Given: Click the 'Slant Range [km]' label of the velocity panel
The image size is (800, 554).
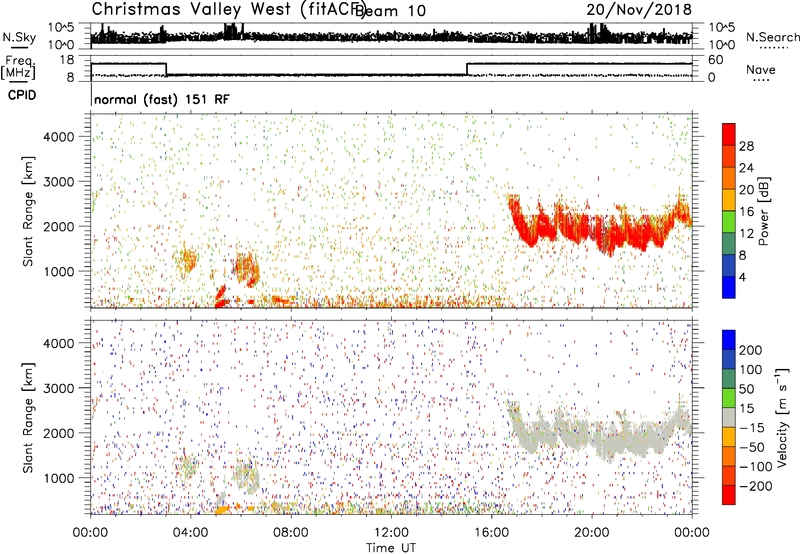Looking at the screenshot, I should tap(28, 418).
